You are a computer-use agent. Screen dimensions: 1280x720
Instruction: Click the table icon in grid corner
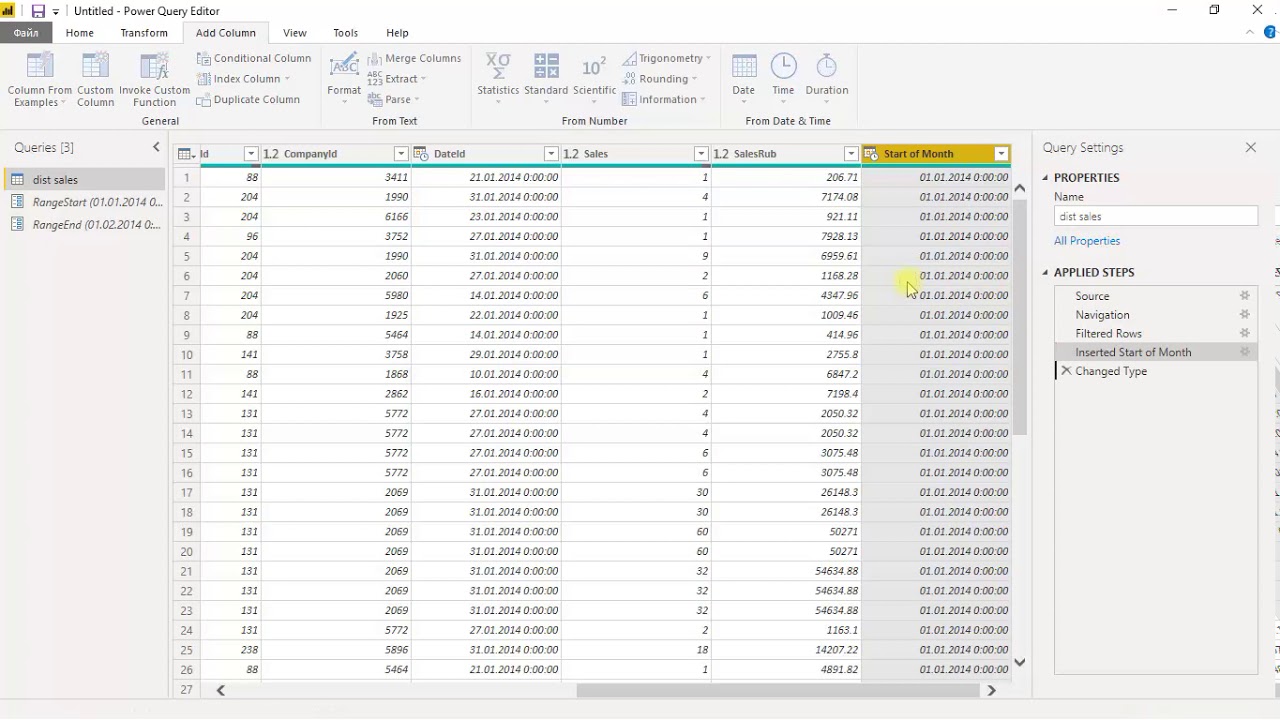[185, 154]
